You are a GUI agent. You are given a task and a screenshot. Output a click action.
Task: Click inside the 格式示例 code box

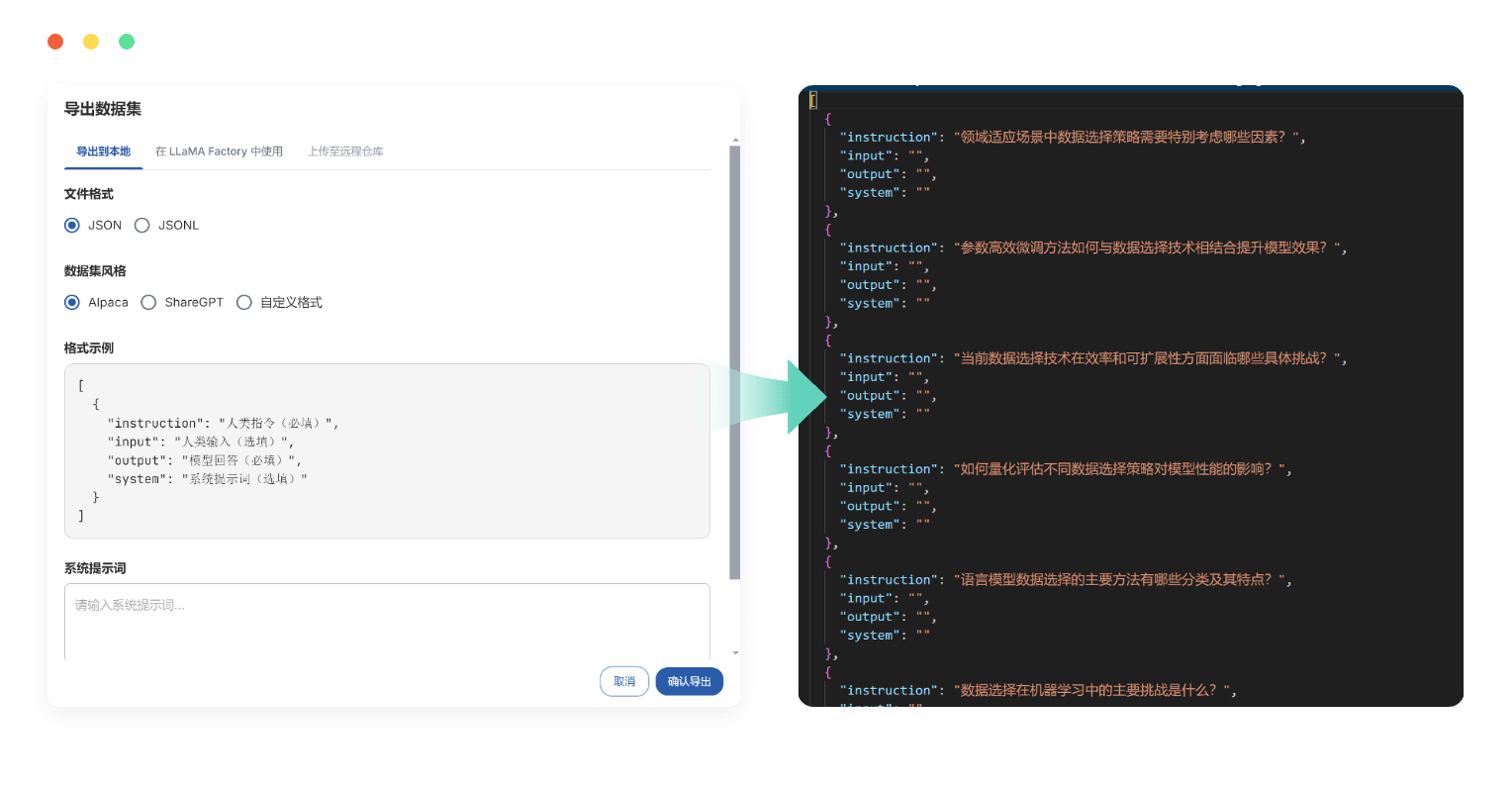coord(387,451)
